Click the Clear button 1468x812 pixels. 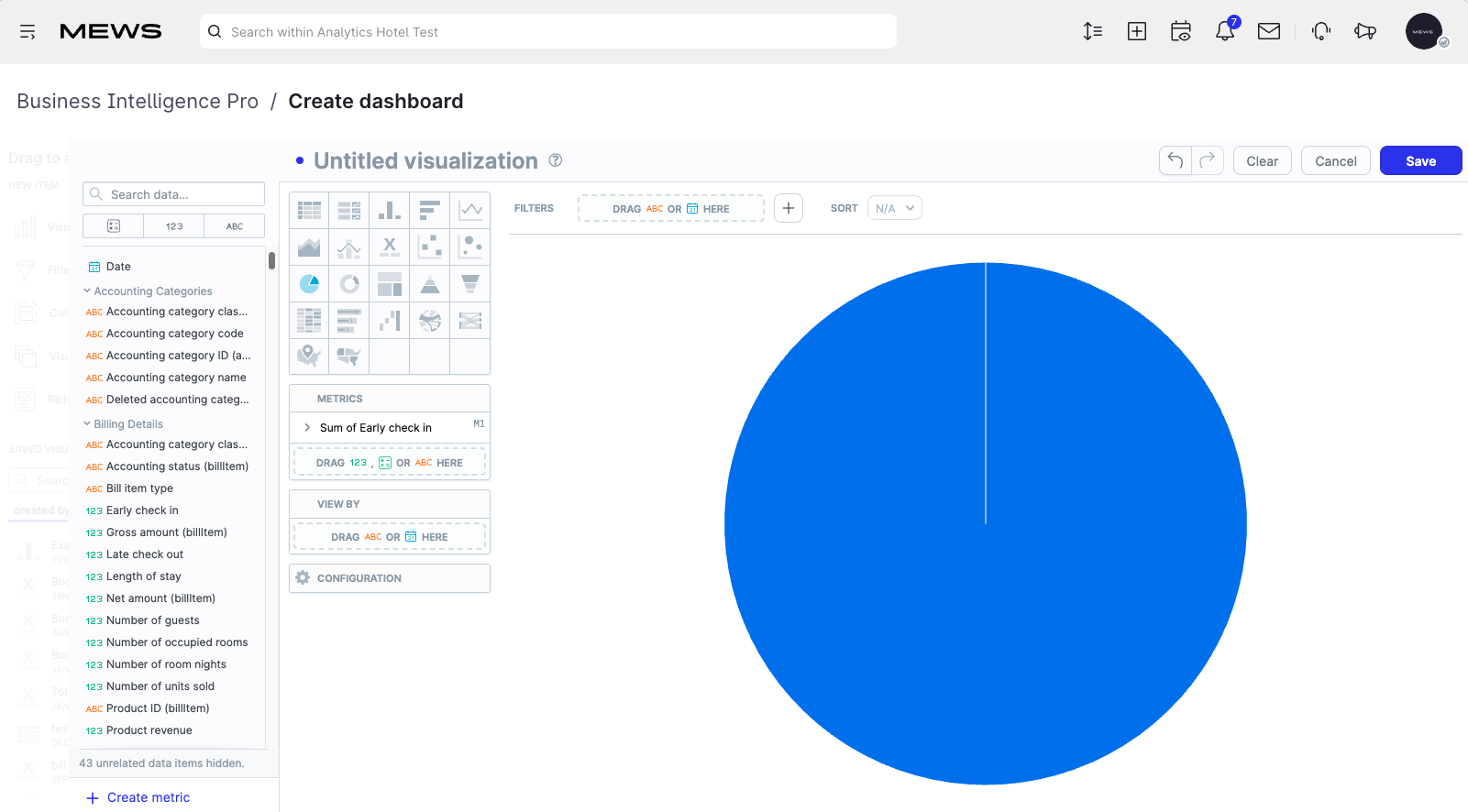coord(1263,160)
